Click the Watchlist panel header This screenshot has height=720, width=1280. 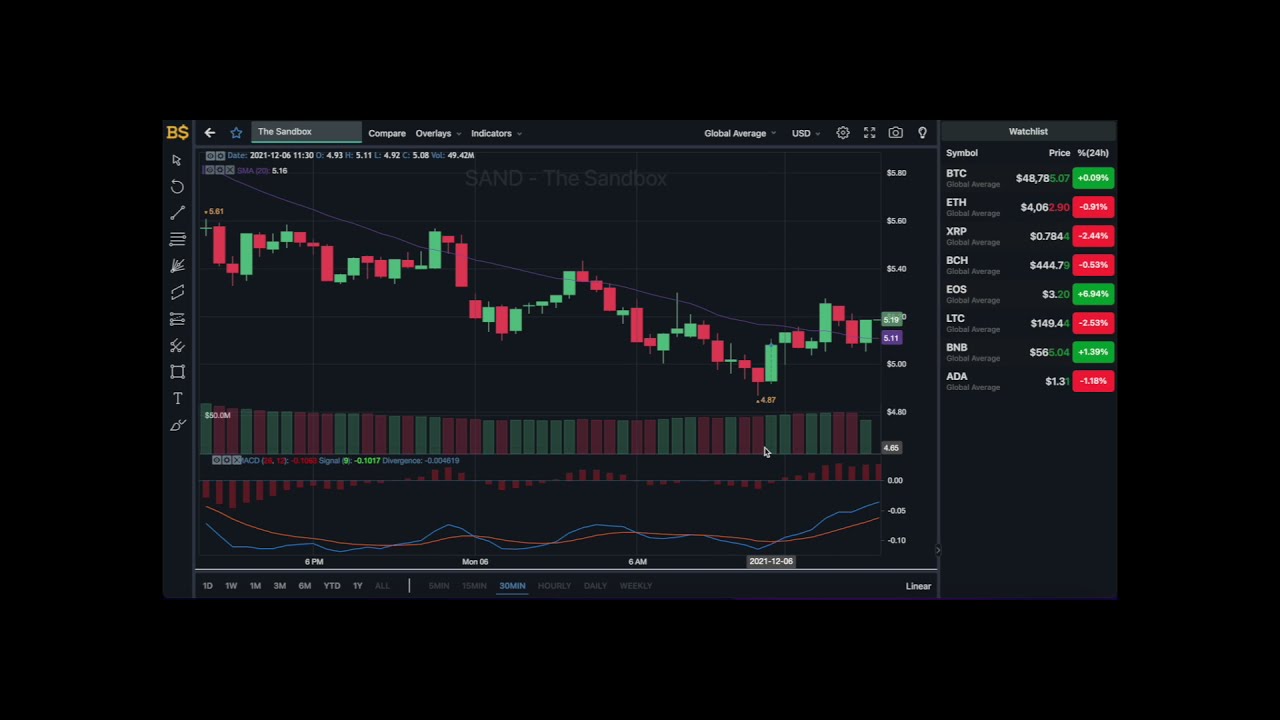point(1028,131)
